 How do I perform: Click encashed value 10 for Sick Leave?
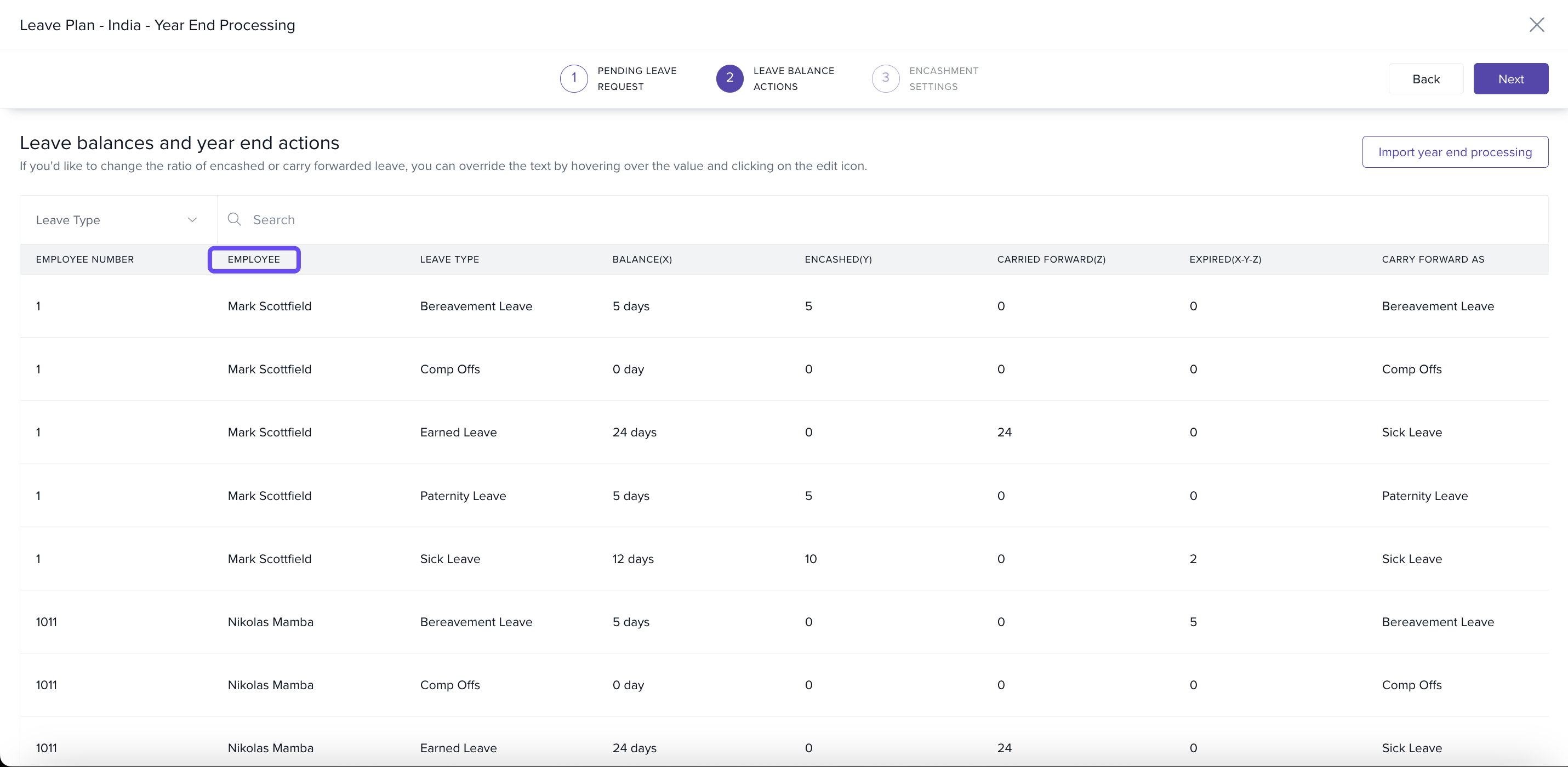[811, 559]
